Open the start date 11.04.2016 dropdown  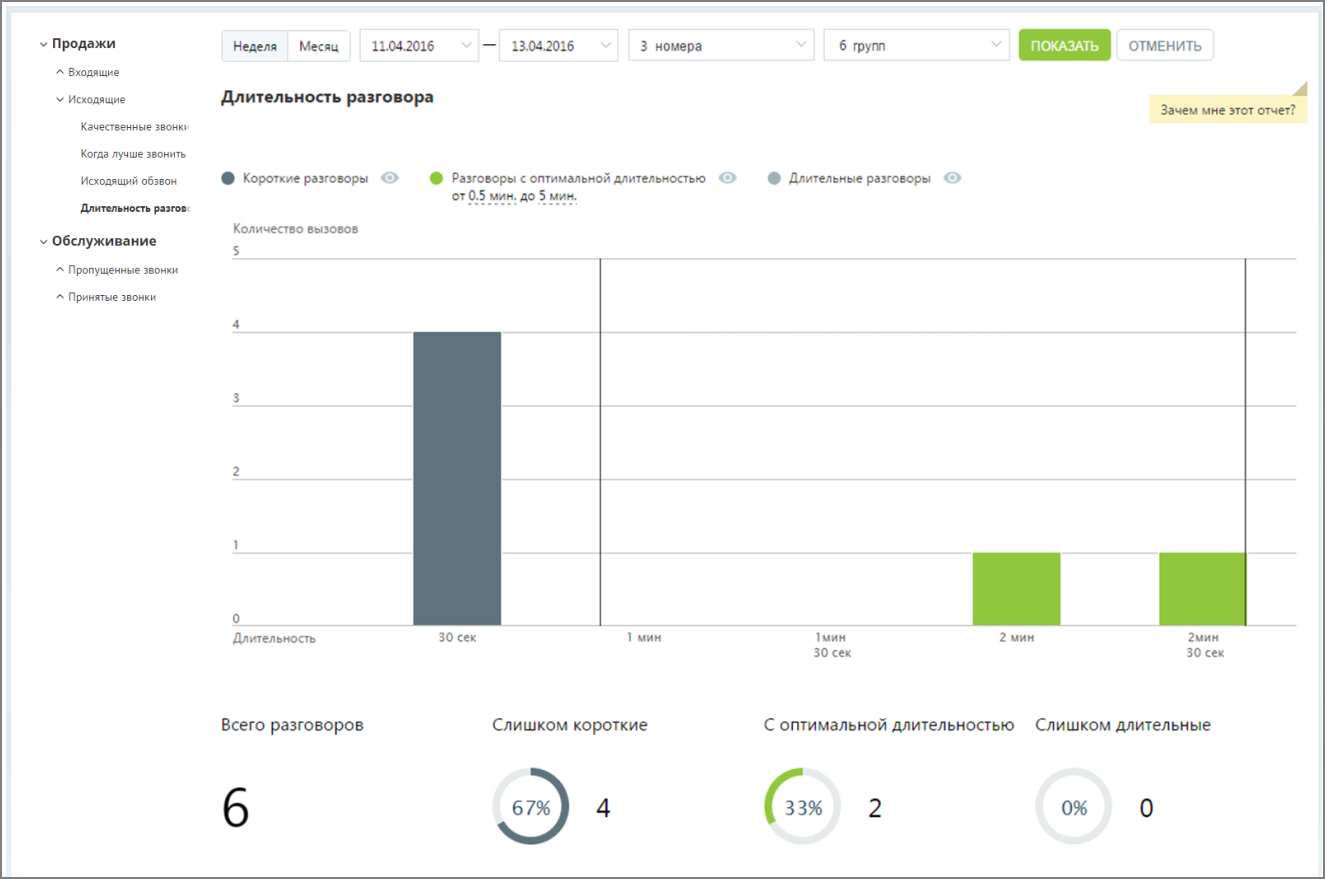point(419,46)
